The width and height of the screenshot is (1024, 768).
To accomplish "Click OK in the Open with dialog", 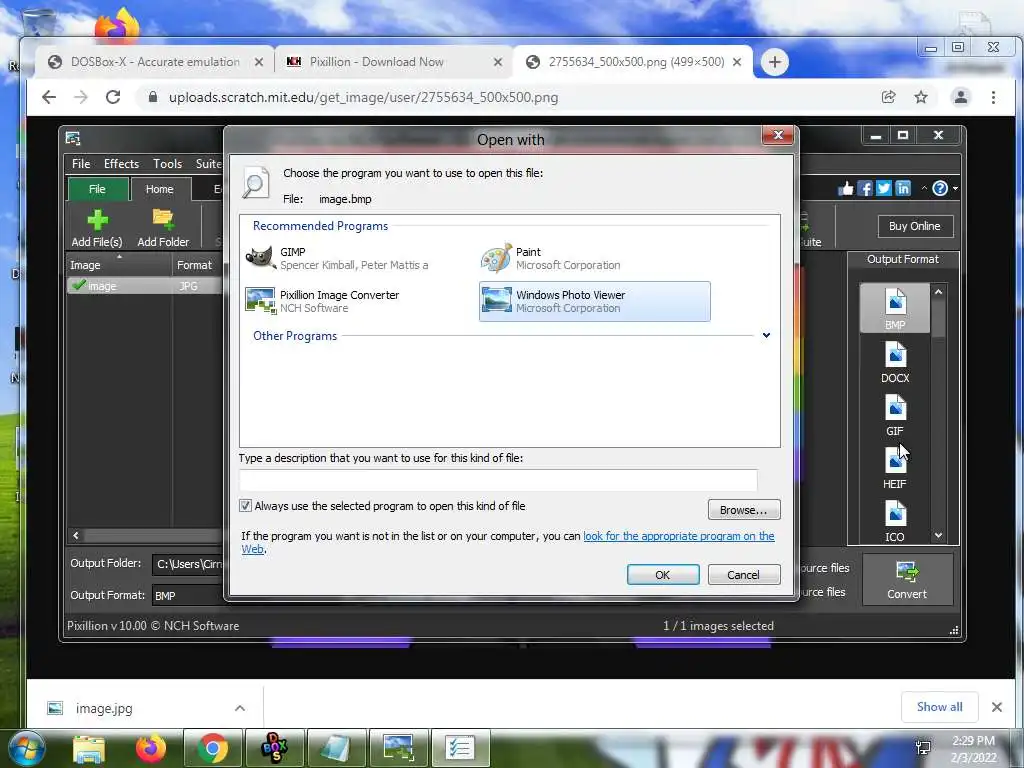I will 663,575.
